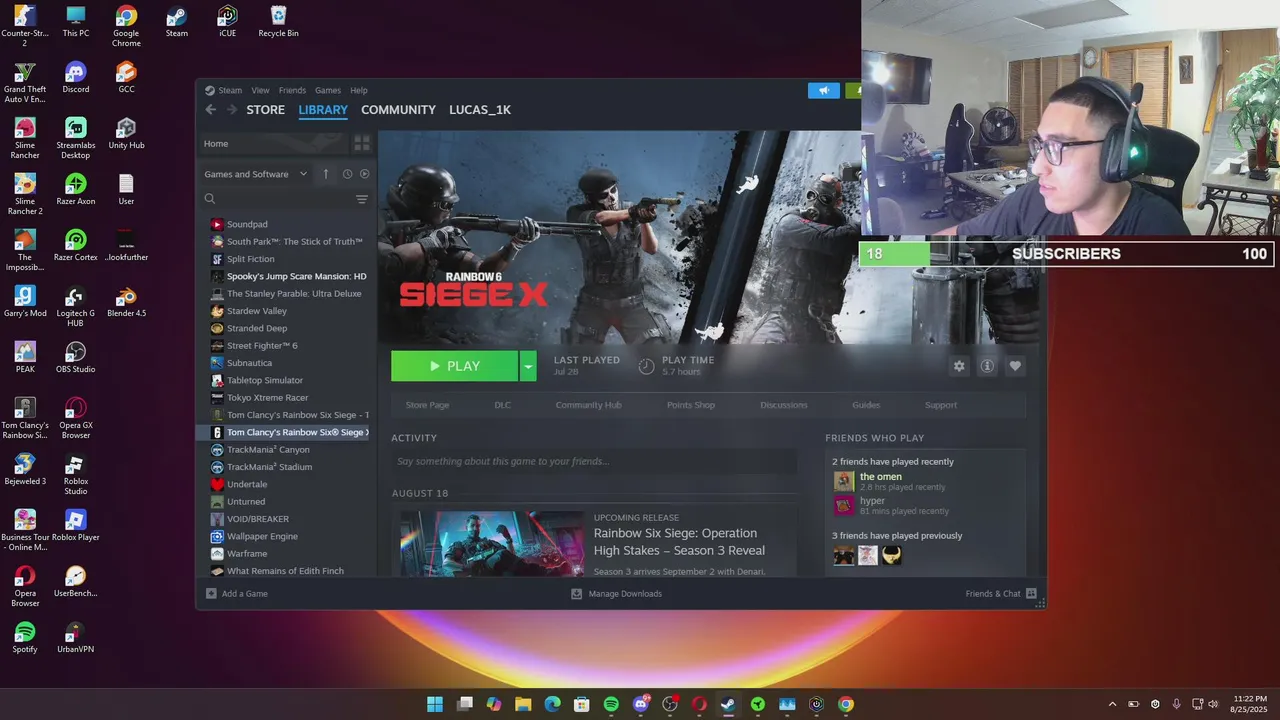Show game info via the info icon

pyautogui.click(x=987, y=366)
